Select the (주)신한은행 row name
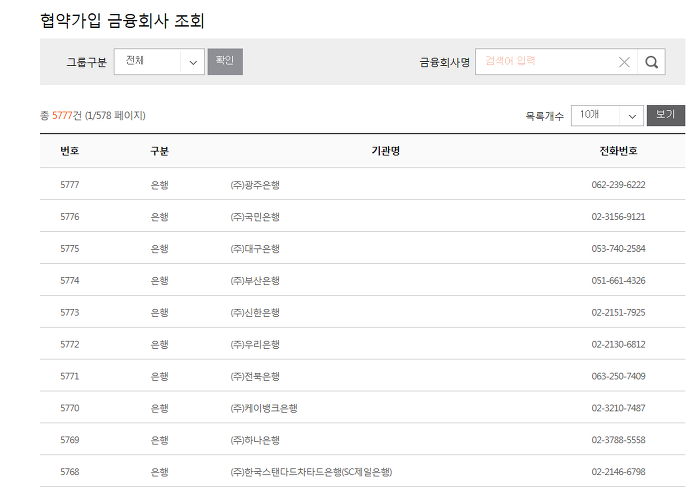700x497 pixels. click(x=255, y=313)
